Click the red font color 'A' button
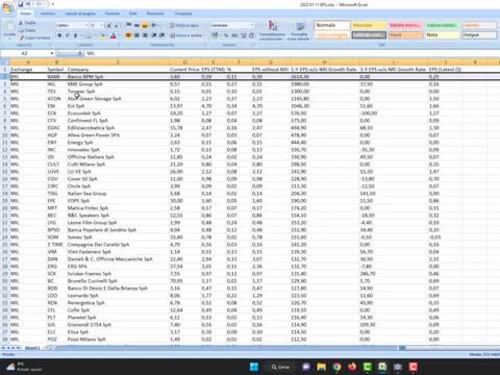500x375 pixels. [x=113, y=35]
